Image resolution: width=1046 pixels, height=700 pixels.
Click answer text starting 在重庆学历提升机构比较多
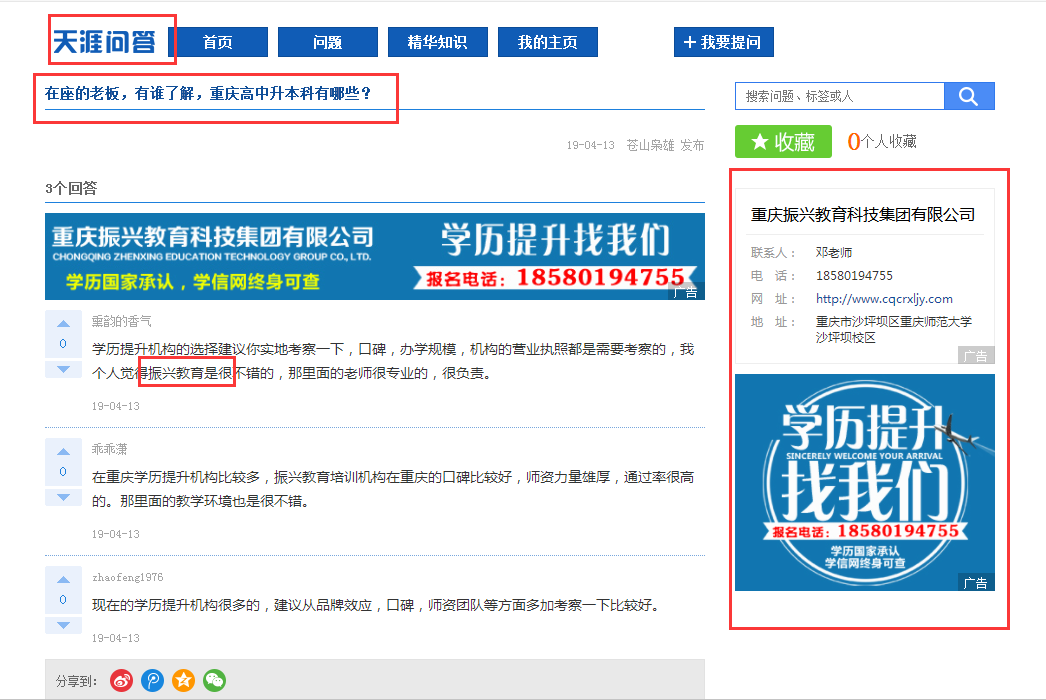(x=393, y=489)
